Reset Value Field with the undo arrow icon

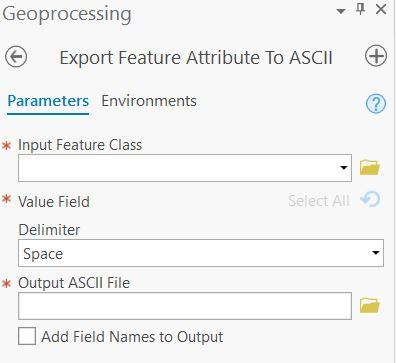click(x=371, y=200)
